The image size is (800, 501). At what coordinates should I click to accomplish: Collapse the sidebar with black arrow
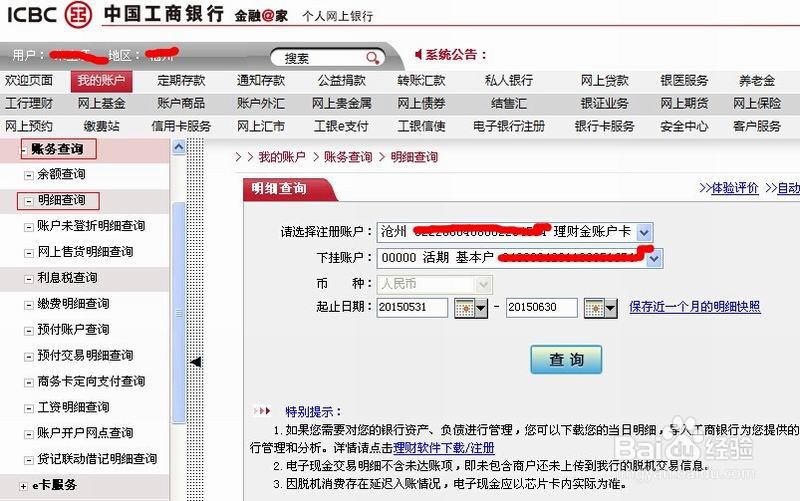click(x=195, y=362)
